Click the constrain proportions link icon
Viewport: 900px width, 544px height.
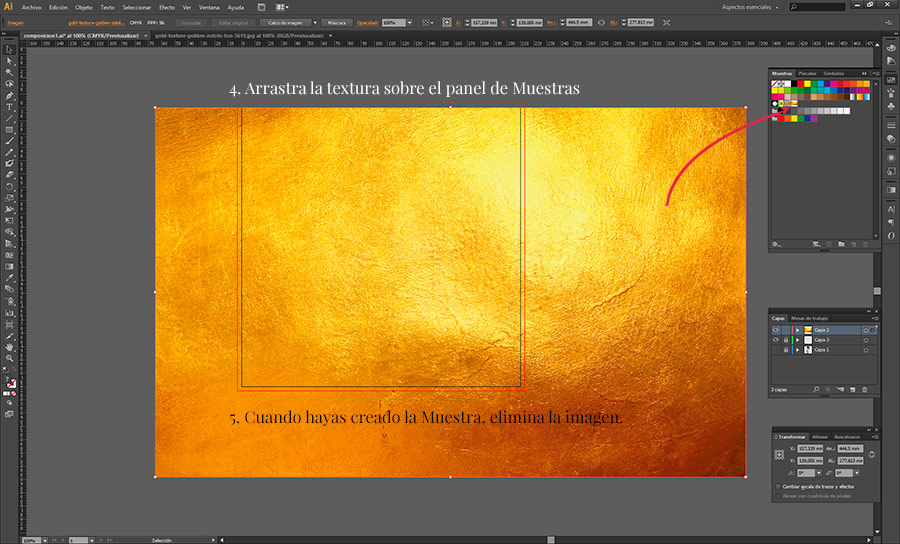tap(872, 455)
